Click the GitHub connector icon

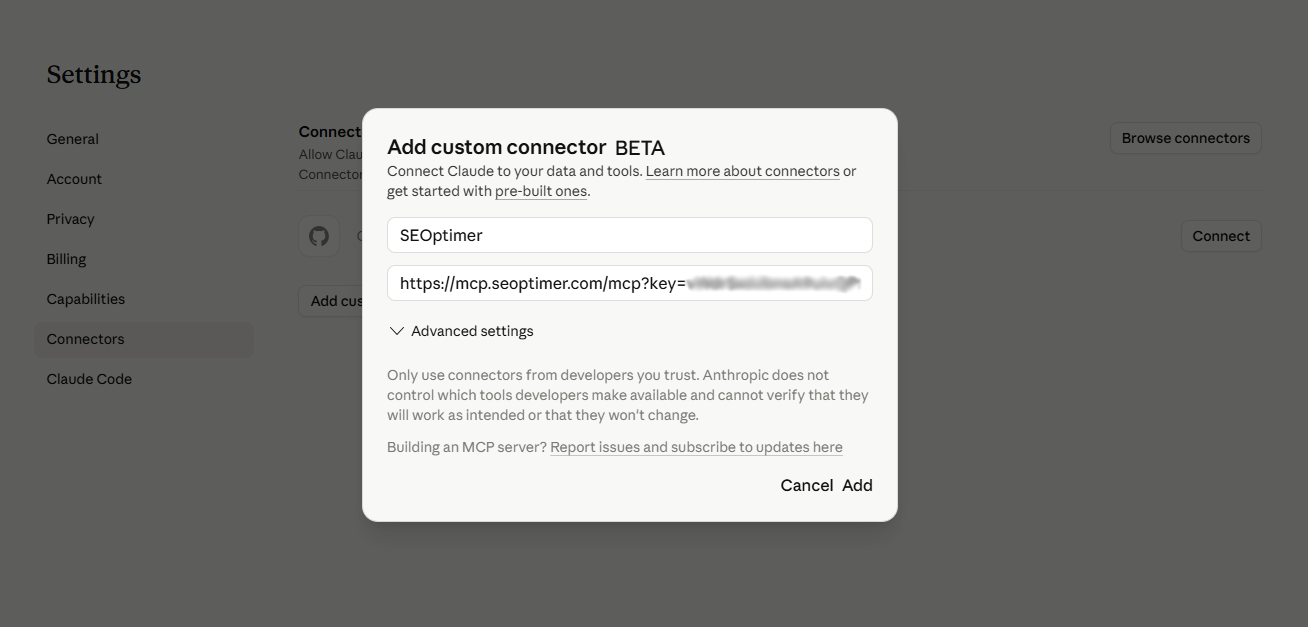(318, 236)
